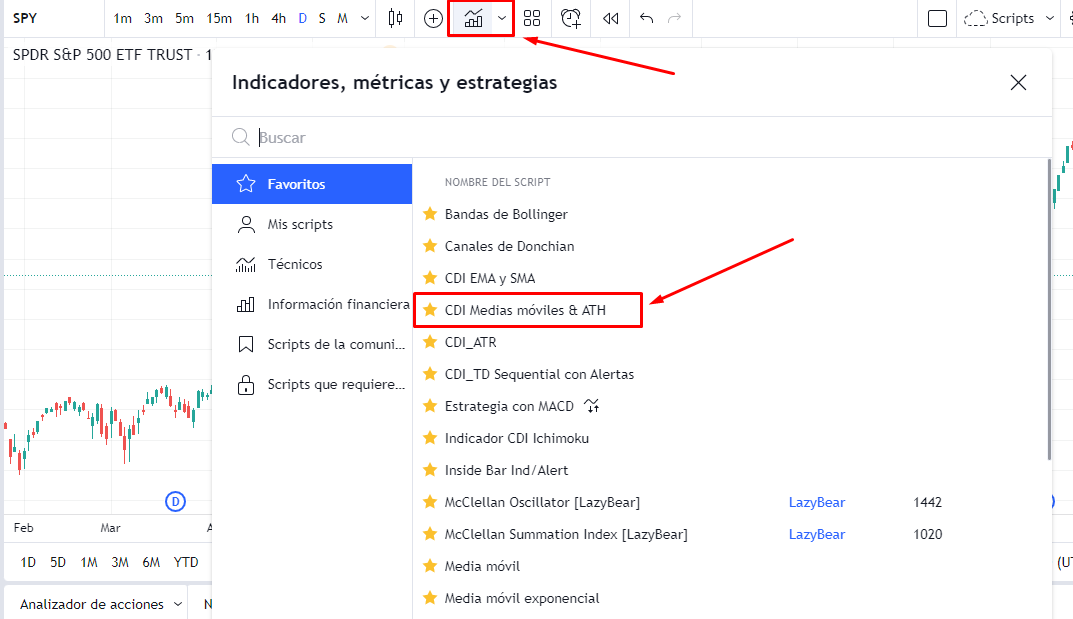
Task: Add CDI_TD Sequential con Alertas
Action: [539, 374]
